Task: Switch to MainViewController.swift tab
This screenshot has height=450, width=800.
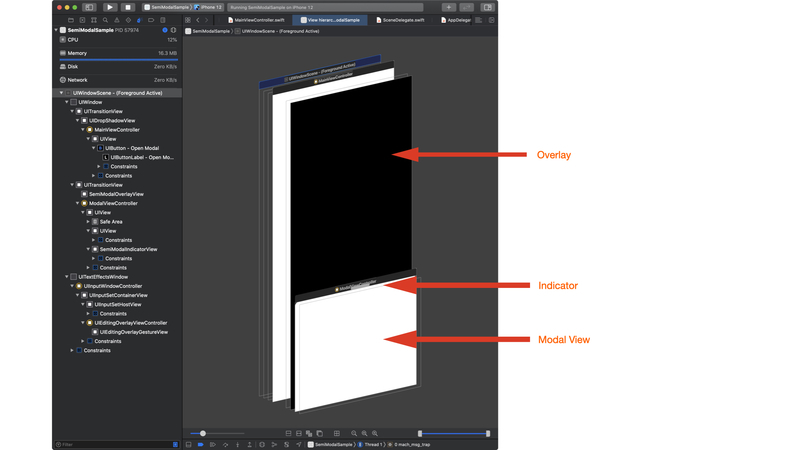Action: click(256, 20)
